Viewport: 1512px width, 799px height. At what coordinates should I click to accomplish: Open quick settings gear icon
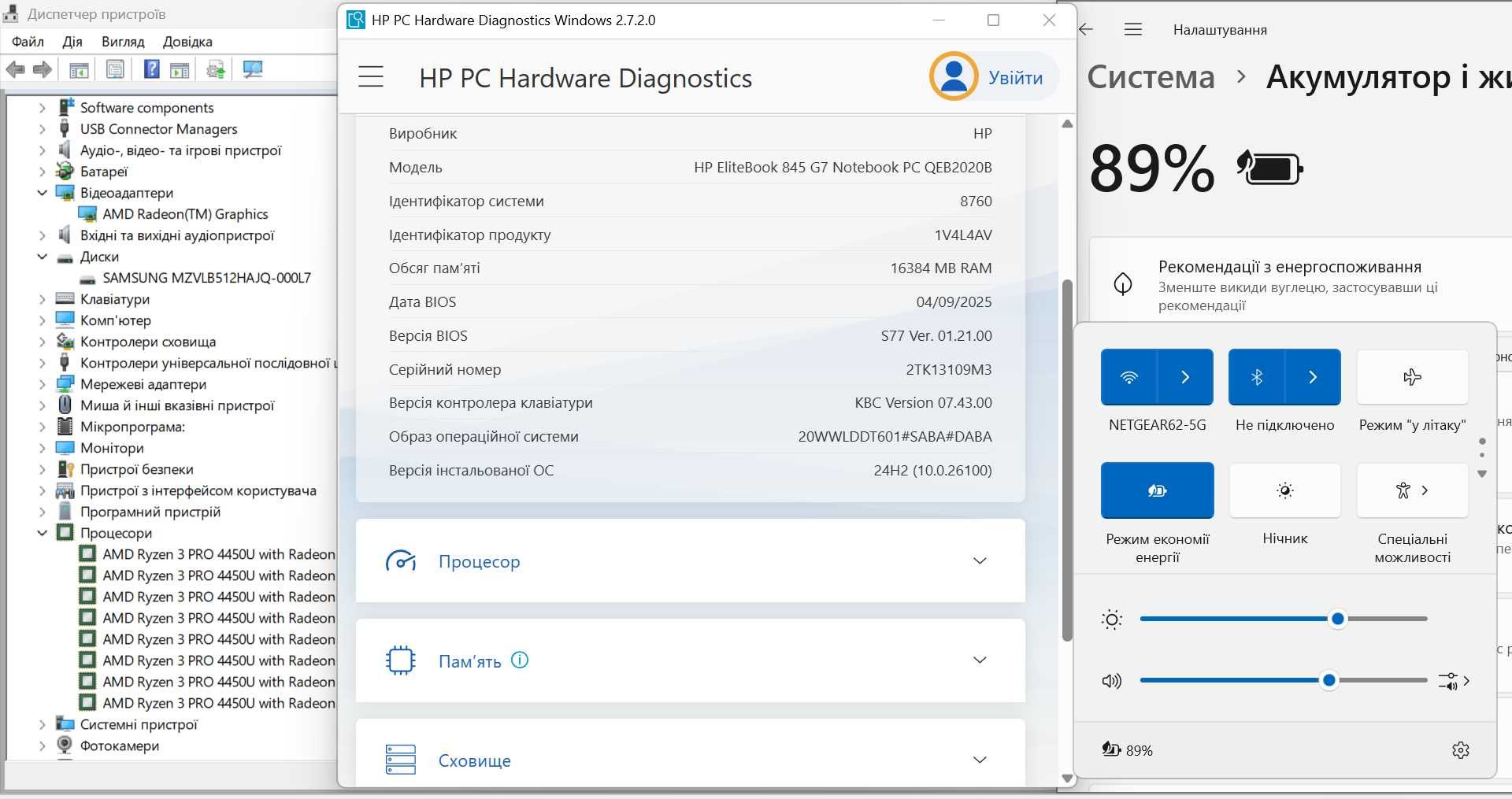(x=1461, y=749)
